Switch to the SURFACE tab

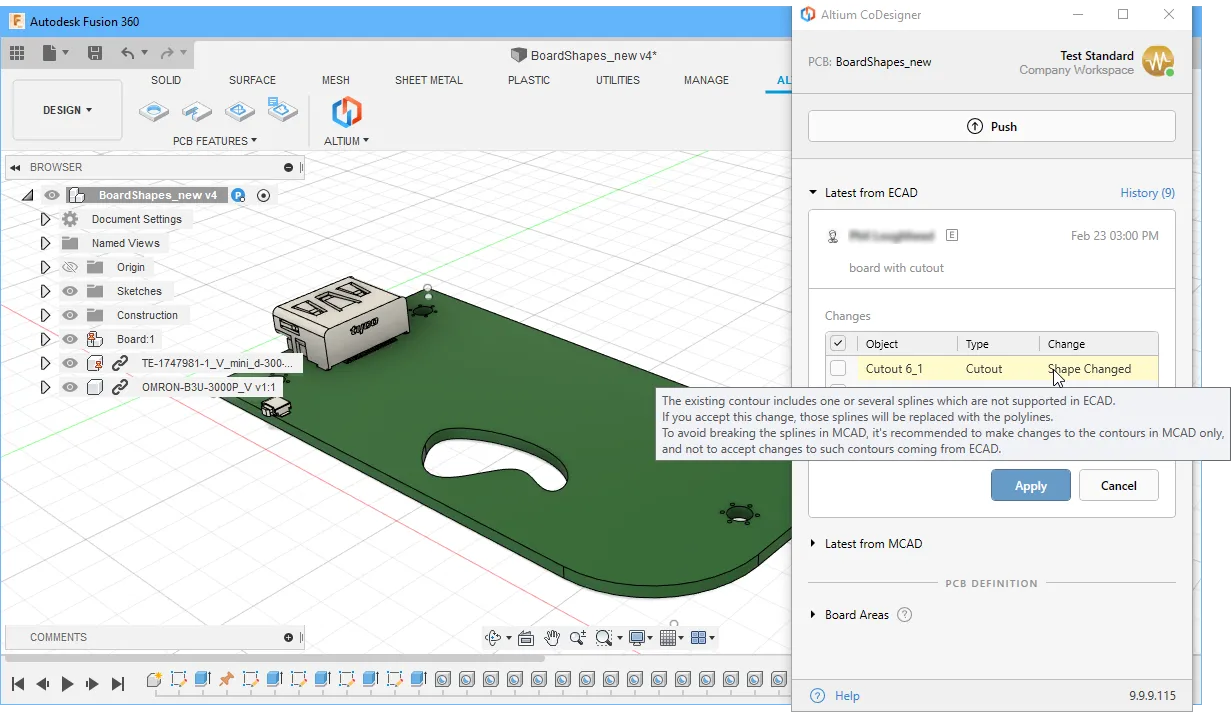click(252, 80)
